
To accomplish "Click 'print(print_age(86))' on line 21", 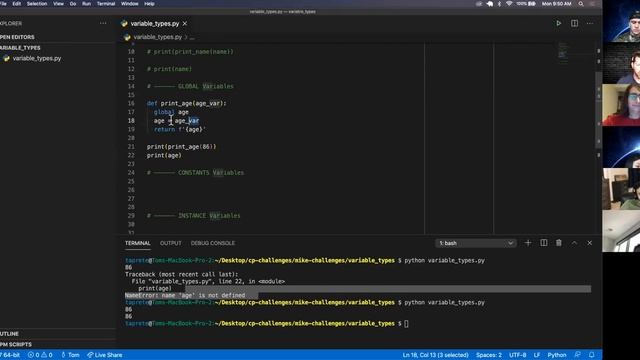I will point(181,147).
